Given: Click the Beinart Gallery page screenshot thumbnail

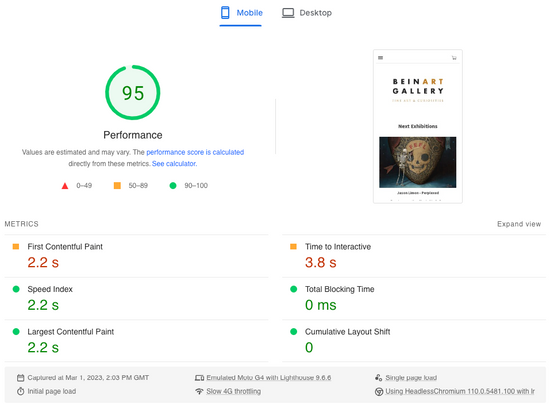Looking at the screenshot, I should (418, 126).
